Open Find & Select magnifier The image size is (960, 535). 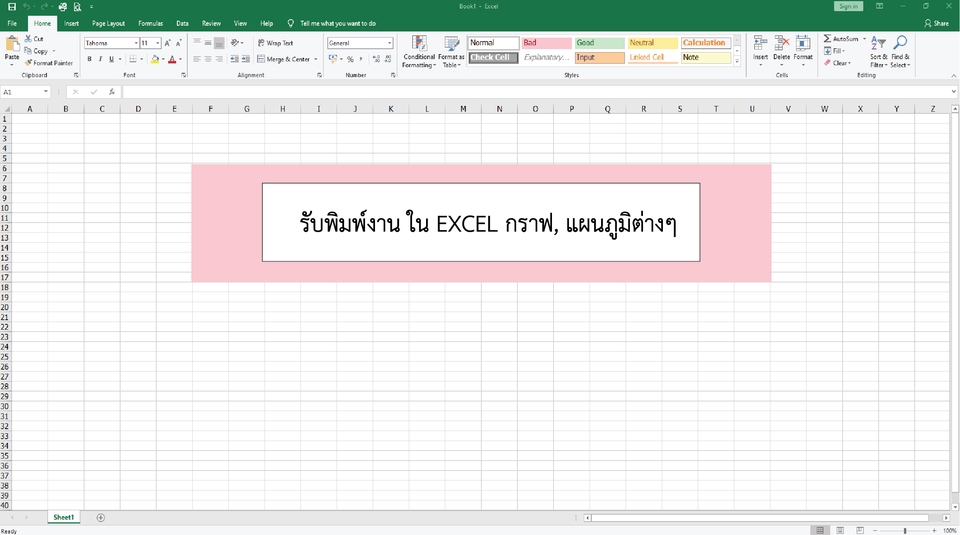pyautogui.click(x=900, y=51)
